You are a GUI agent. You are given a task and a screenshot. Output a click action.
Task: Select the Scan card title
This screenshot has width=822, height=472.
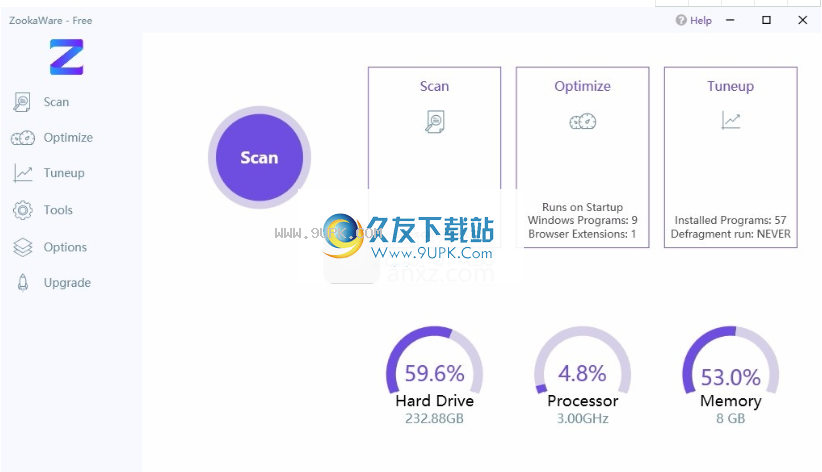435,86
